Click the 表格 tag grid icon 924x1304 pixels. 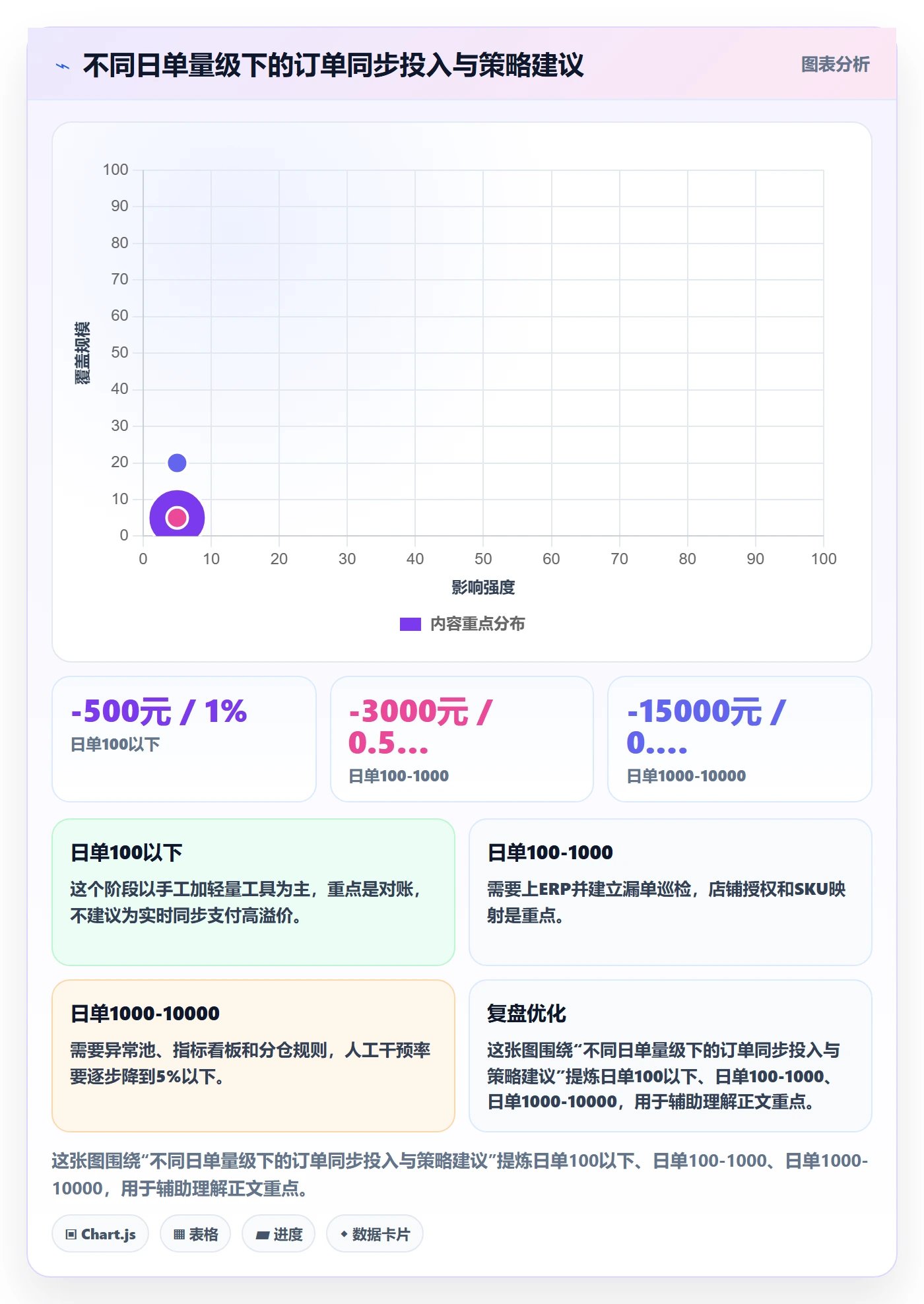pyautogui.click(x=179, y=1234)
